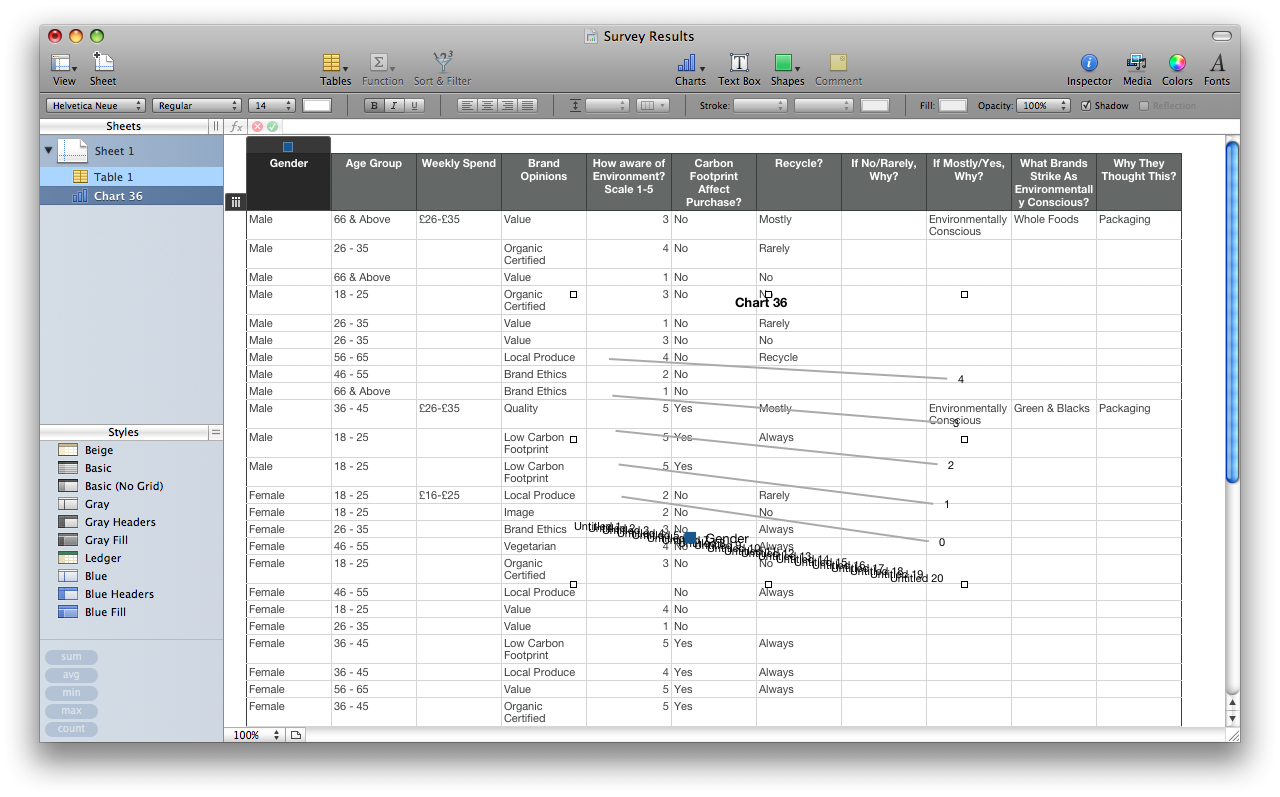This screenshot has width=1280, height=797.
Task: Cancel formula edit with red X
Action: click(257, 127)
